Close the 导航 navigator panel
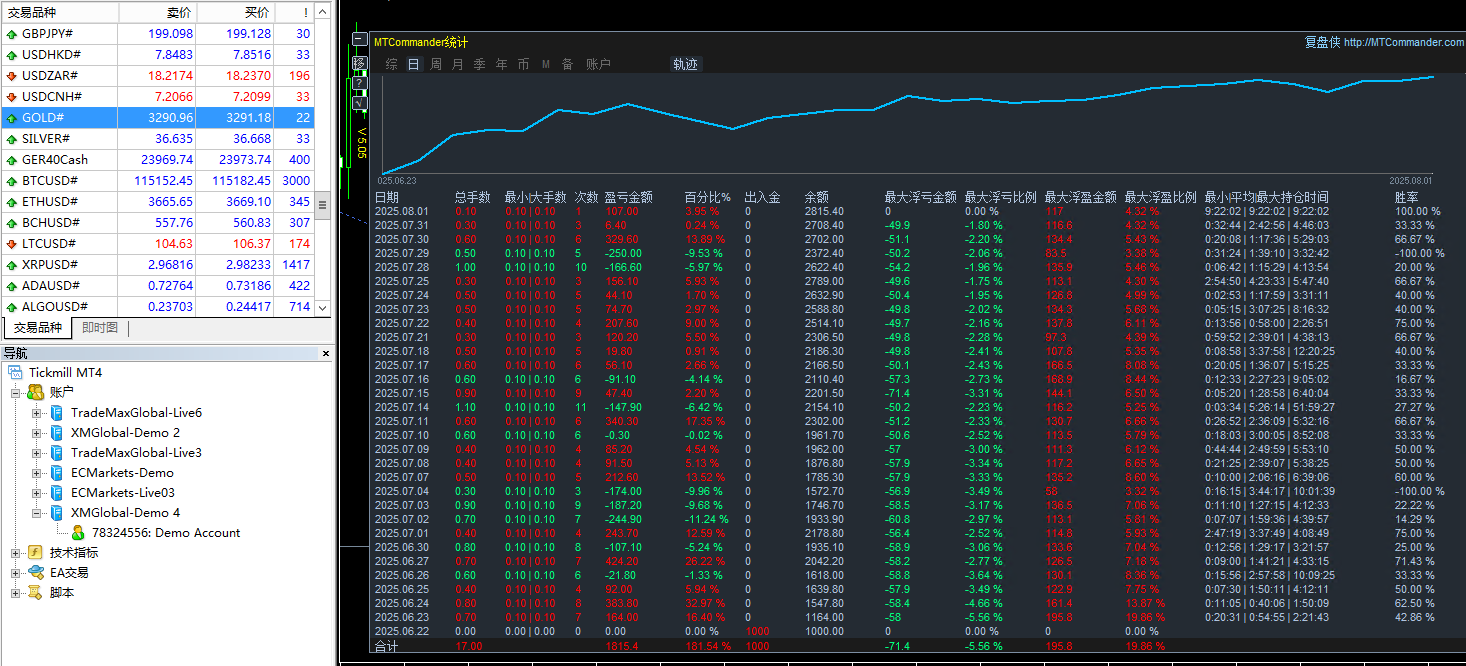Screen dimensions: 1466x666 point(325,353)
